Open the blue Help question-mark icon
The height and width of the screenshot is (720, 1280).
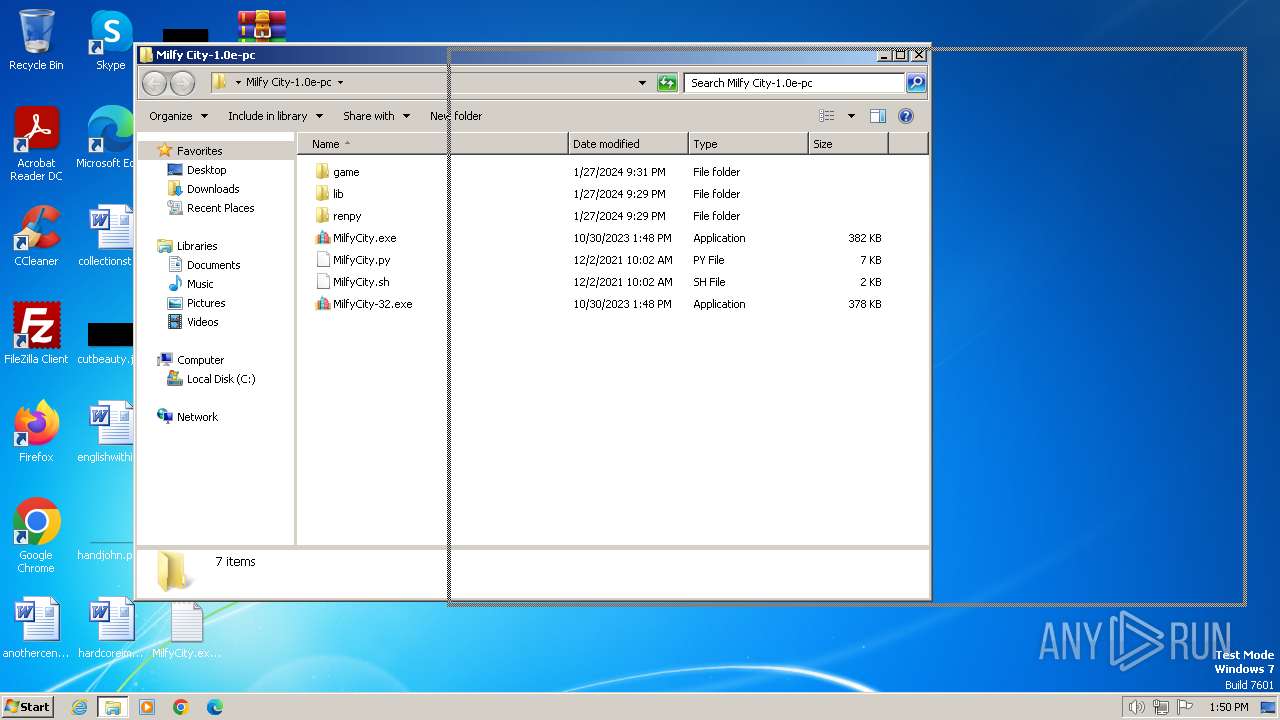(x=906, y=116)
